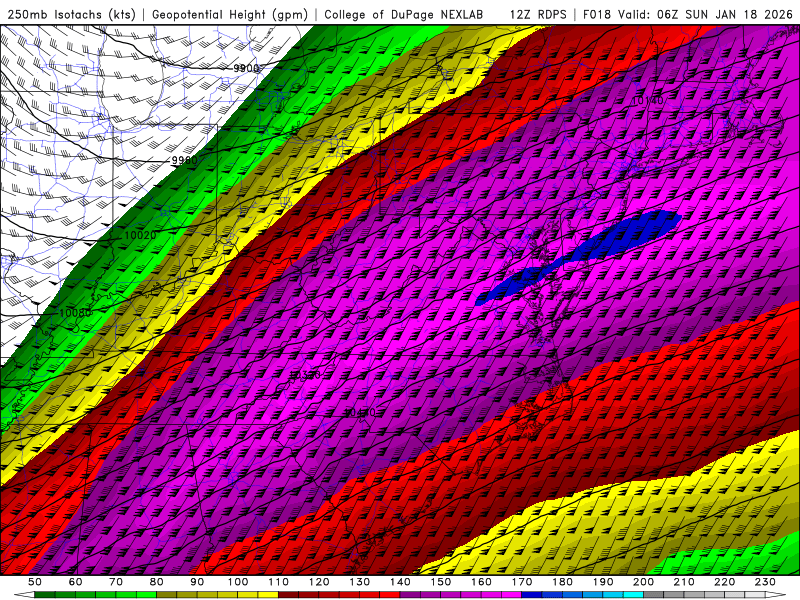Click the 'F018 Valid: 06Z SUN JAN 18 2026' text
The image size is (800, 600).
pos(688,14)
